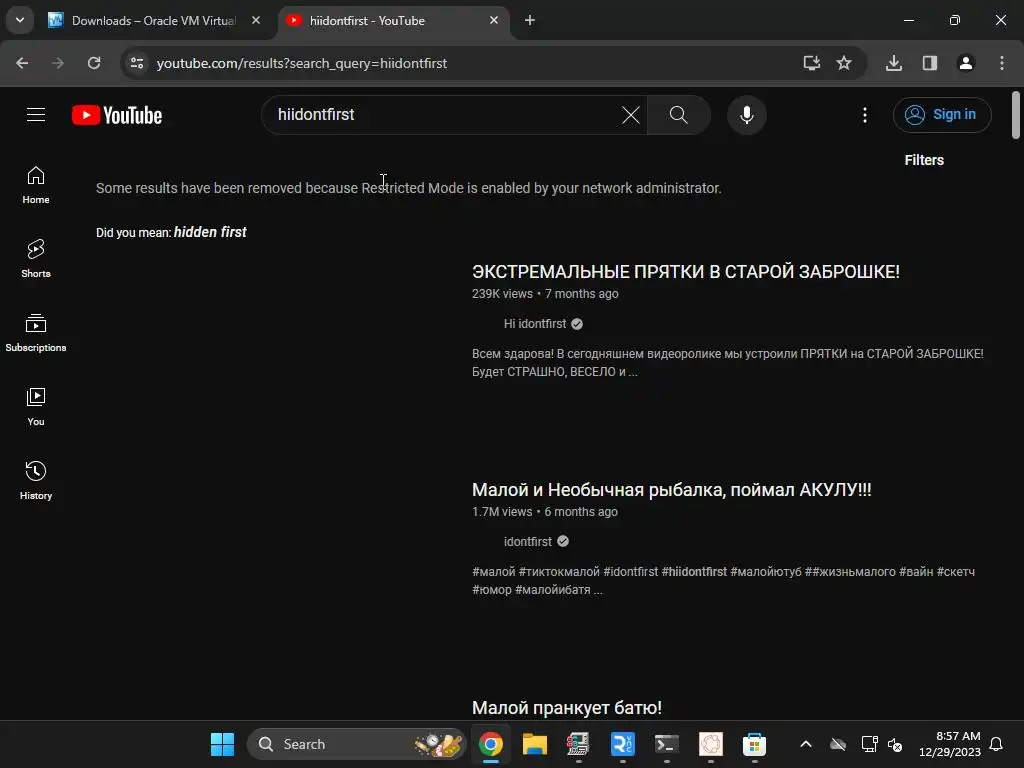Open Microsoft Store from the taskbar

tap(754, 744)
